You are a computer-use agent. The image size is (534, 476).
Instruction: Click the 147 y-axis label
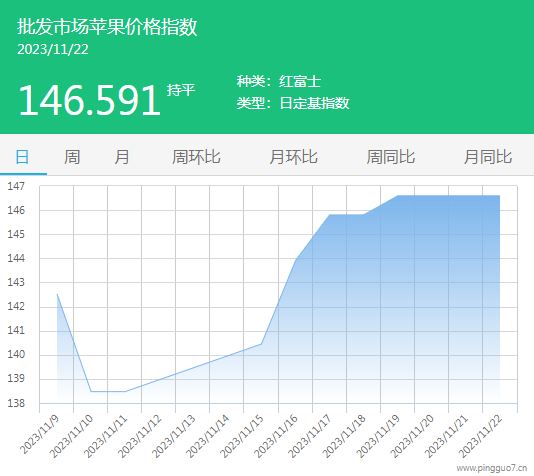[x=16, y=186]
